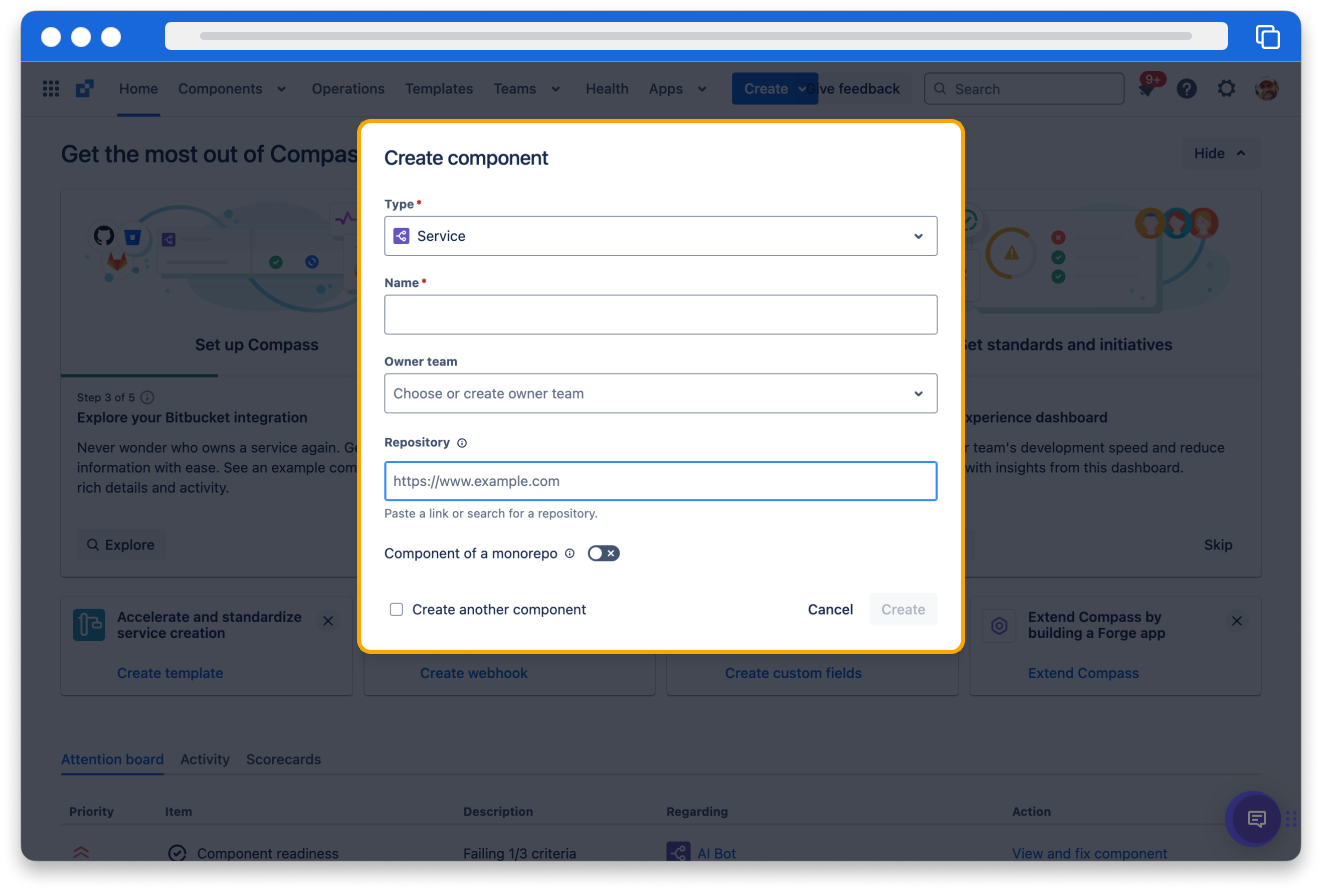Click the browser address bar
1322x892 pixels.
point(696,36)
